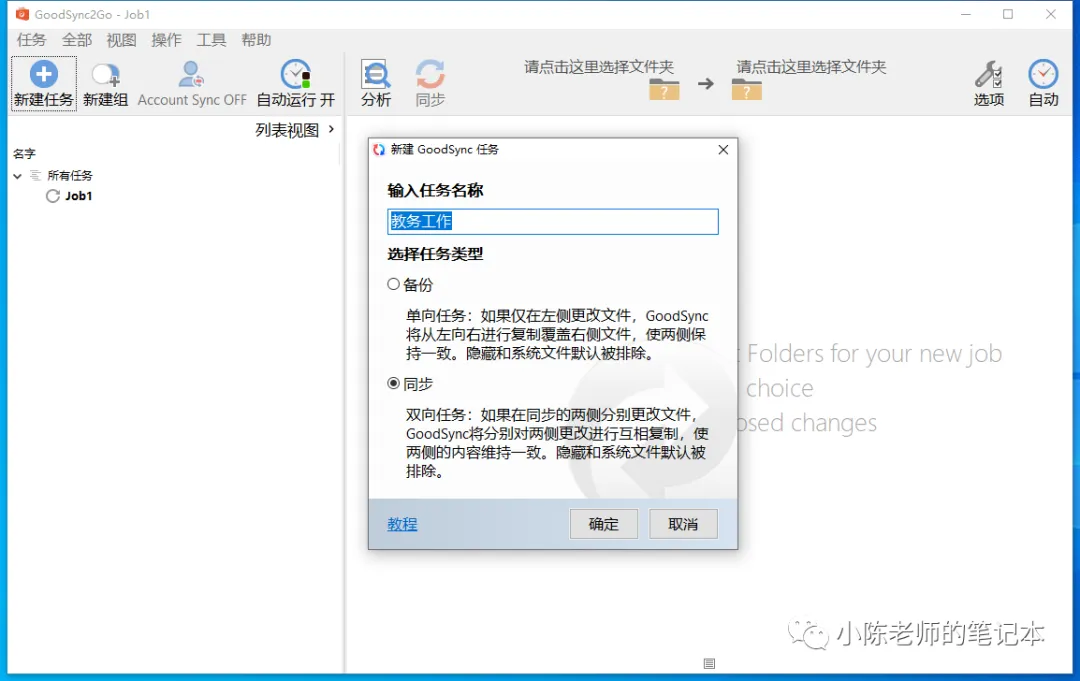
Task: Click the Analyze (分析) icon
Action: (376, 74)
